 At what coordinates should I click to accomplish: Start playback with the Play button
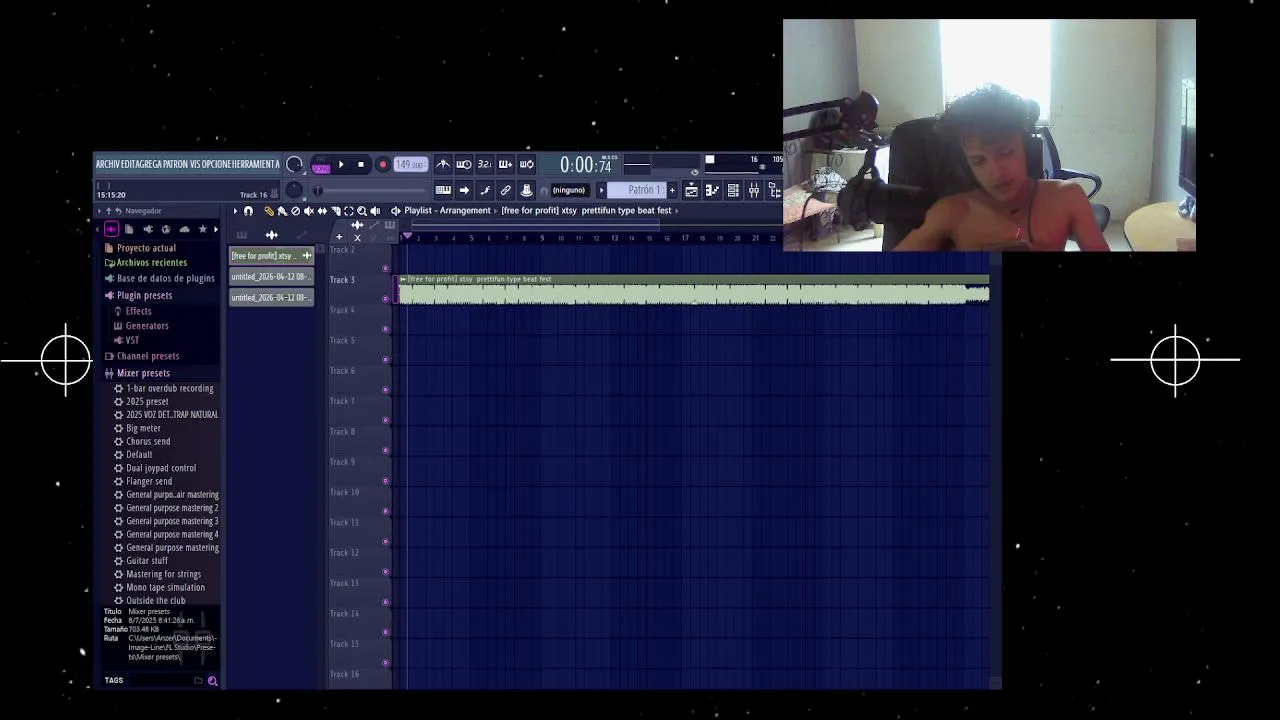(x=341, y=164)
